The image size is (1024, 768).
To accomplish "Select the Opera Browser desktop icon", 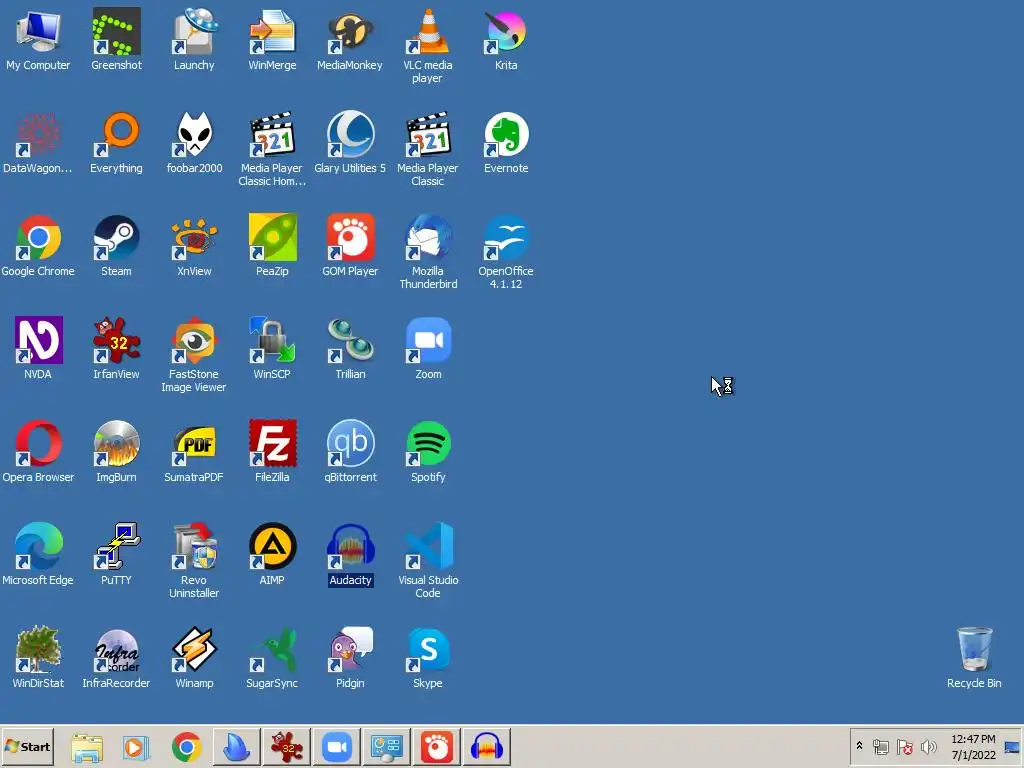I will tap(38, 451).
